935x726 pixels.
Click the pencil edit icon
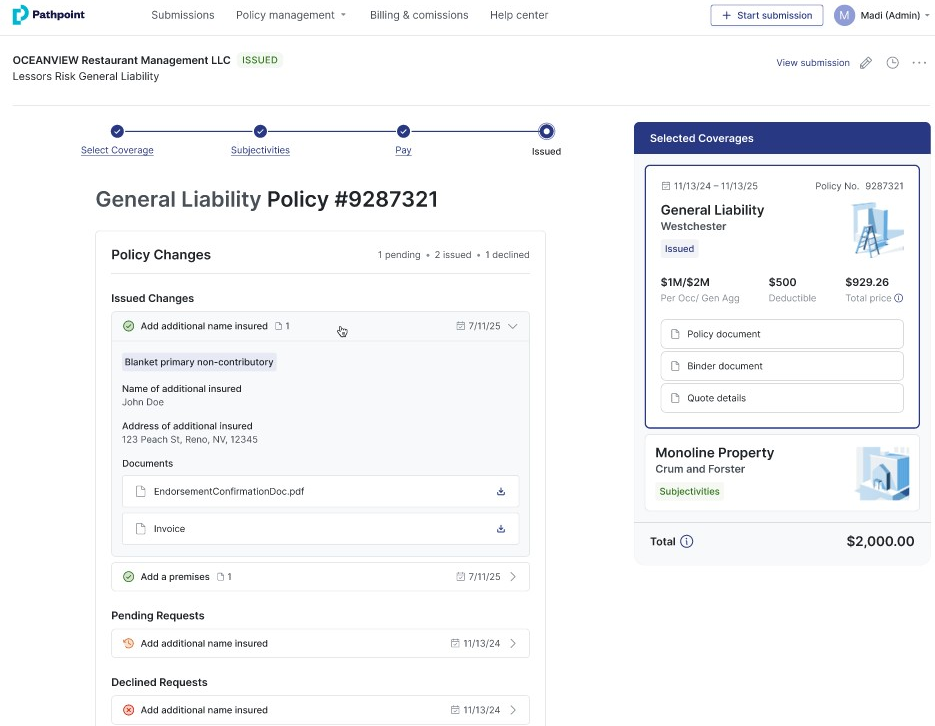pos(866,63)
